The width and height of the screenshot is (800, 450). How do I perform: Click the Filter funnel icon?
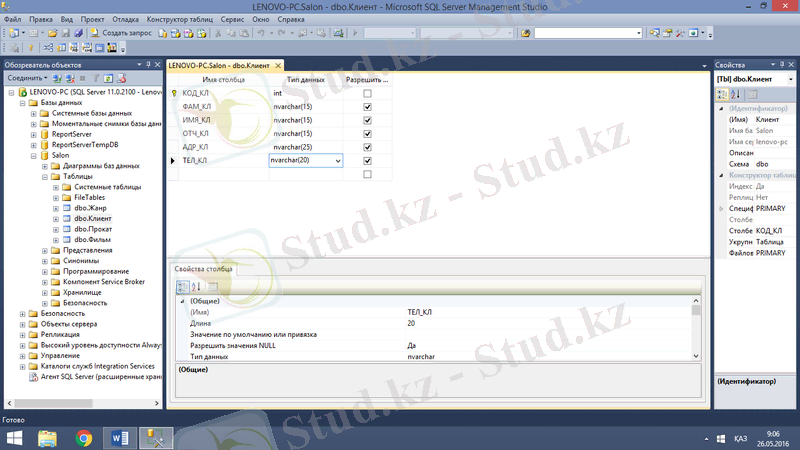click(95, 79)
